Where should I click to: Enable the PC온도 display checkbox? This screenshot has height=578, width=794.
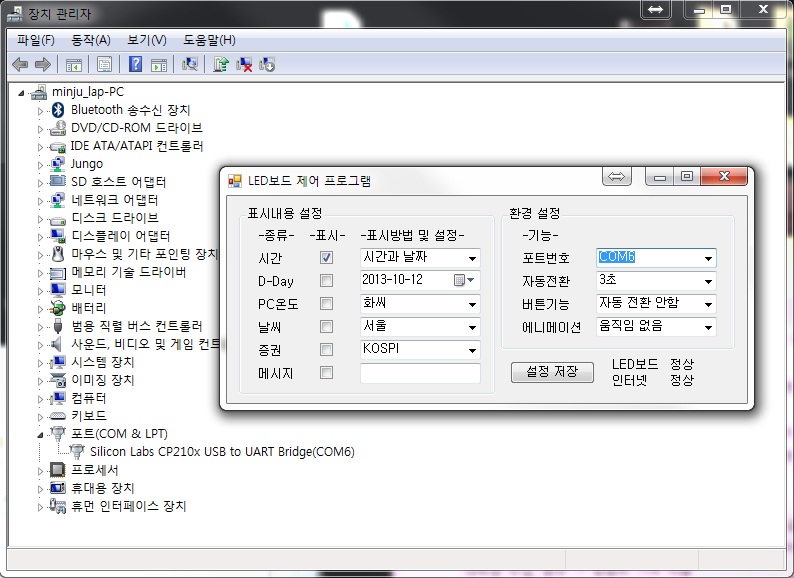[x=327, y=303]
